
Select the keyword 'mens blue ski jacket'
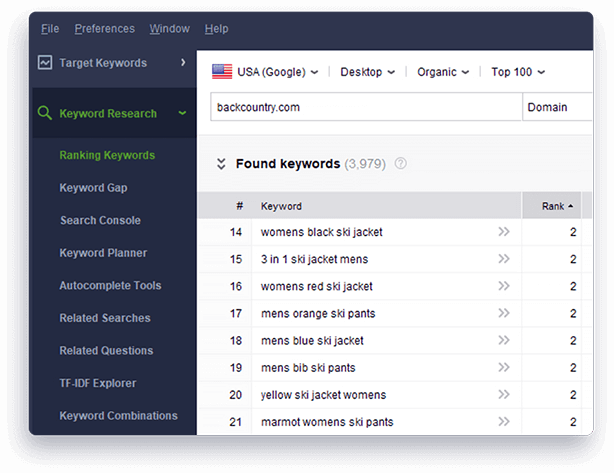pyautogui.click(x=312, y=341)
